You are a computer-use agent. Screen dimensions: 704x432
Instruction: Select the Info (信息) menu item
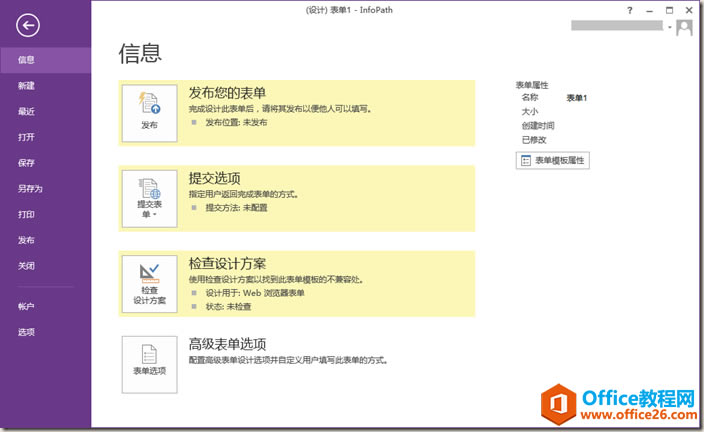click(26, 60)
